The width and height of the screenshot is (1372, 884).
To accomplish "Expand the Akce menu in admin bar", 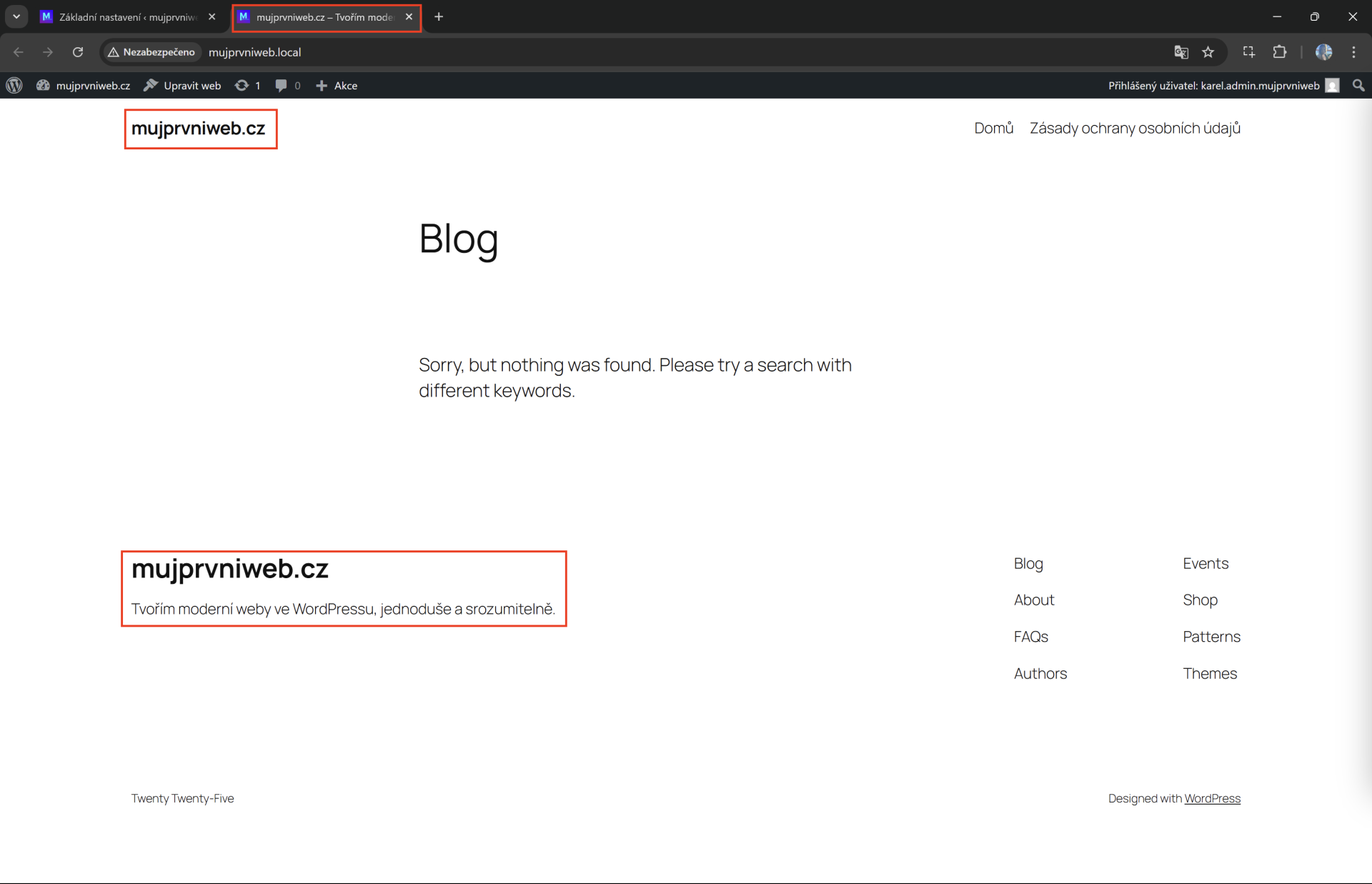I will click(336, 85).
